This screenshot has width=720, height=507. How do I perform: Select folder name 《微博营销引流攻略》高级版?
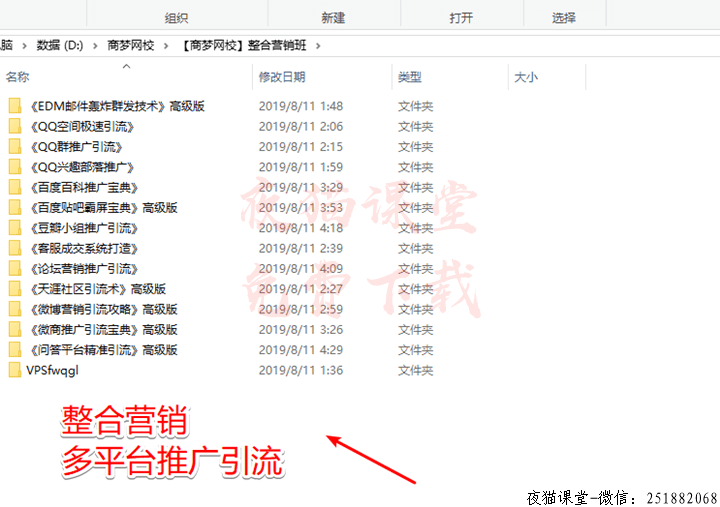pos(103,309)
